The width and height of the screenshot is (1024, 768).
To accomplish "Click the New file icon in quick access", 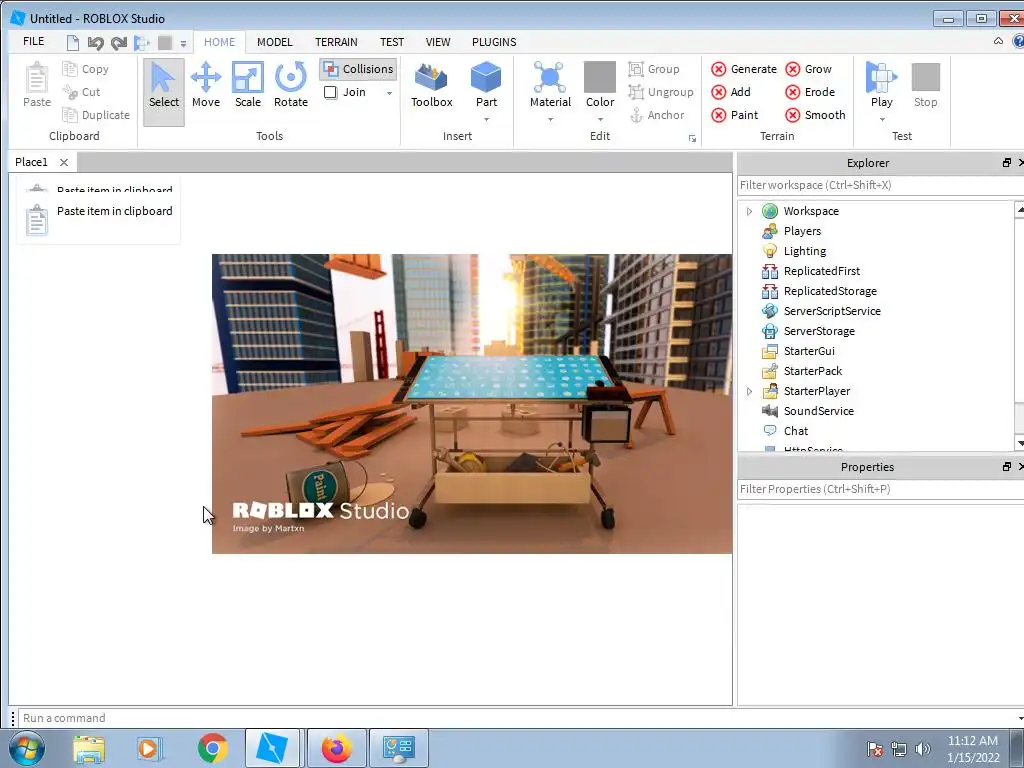I will point(72,43).
